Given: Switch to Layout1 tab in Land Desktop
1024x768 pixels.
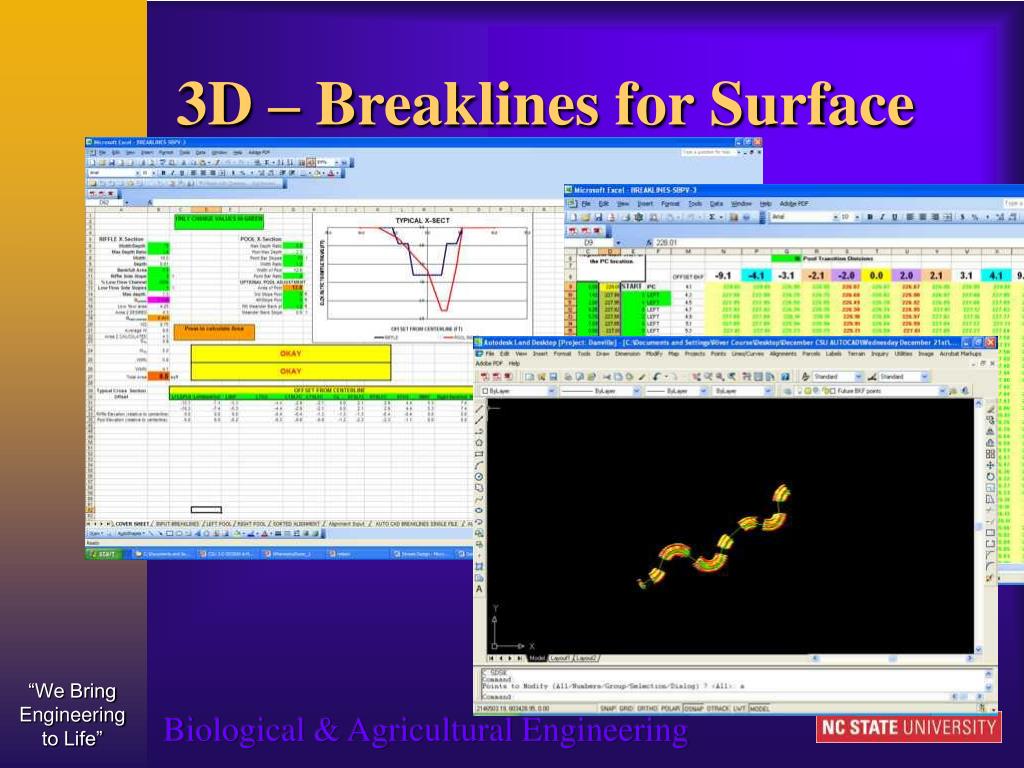Looking at the screenshot, I should coord(560,658).
